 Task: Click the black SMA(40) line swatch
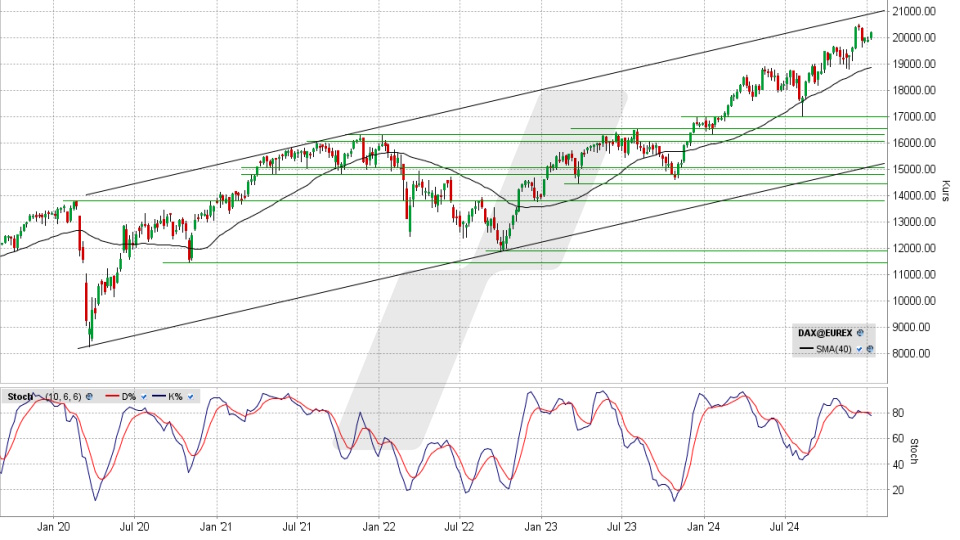point(806,349)
